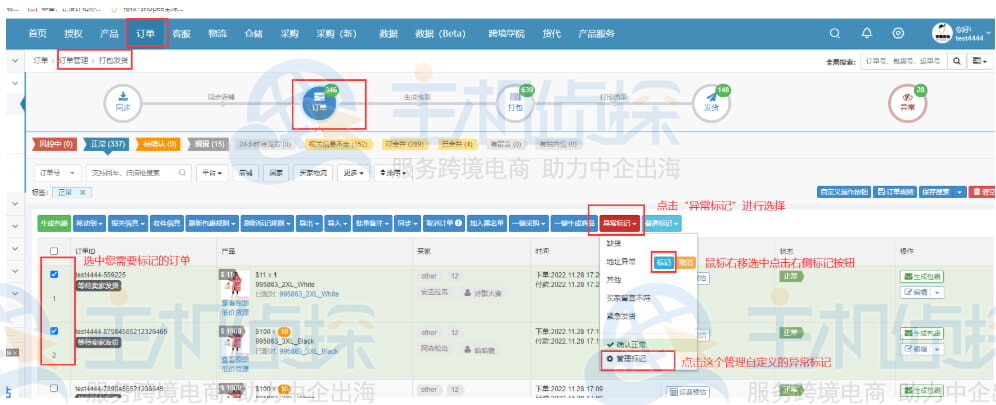Click the 995863_2XL_White matched product link
996x405 pixels.
[x=309, y=294]
